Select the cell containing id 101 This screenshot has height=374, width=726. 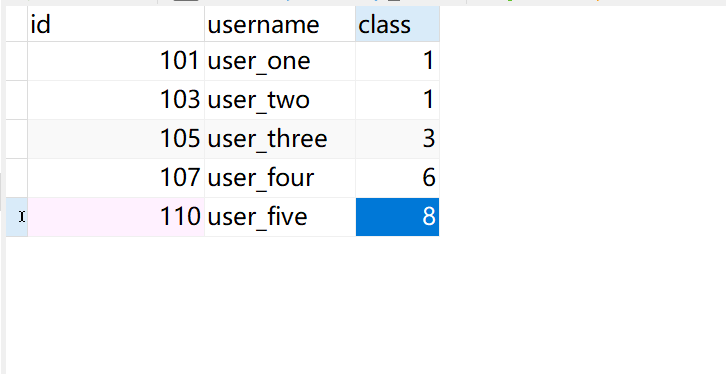pyautogui.click(x=116, y=61)
